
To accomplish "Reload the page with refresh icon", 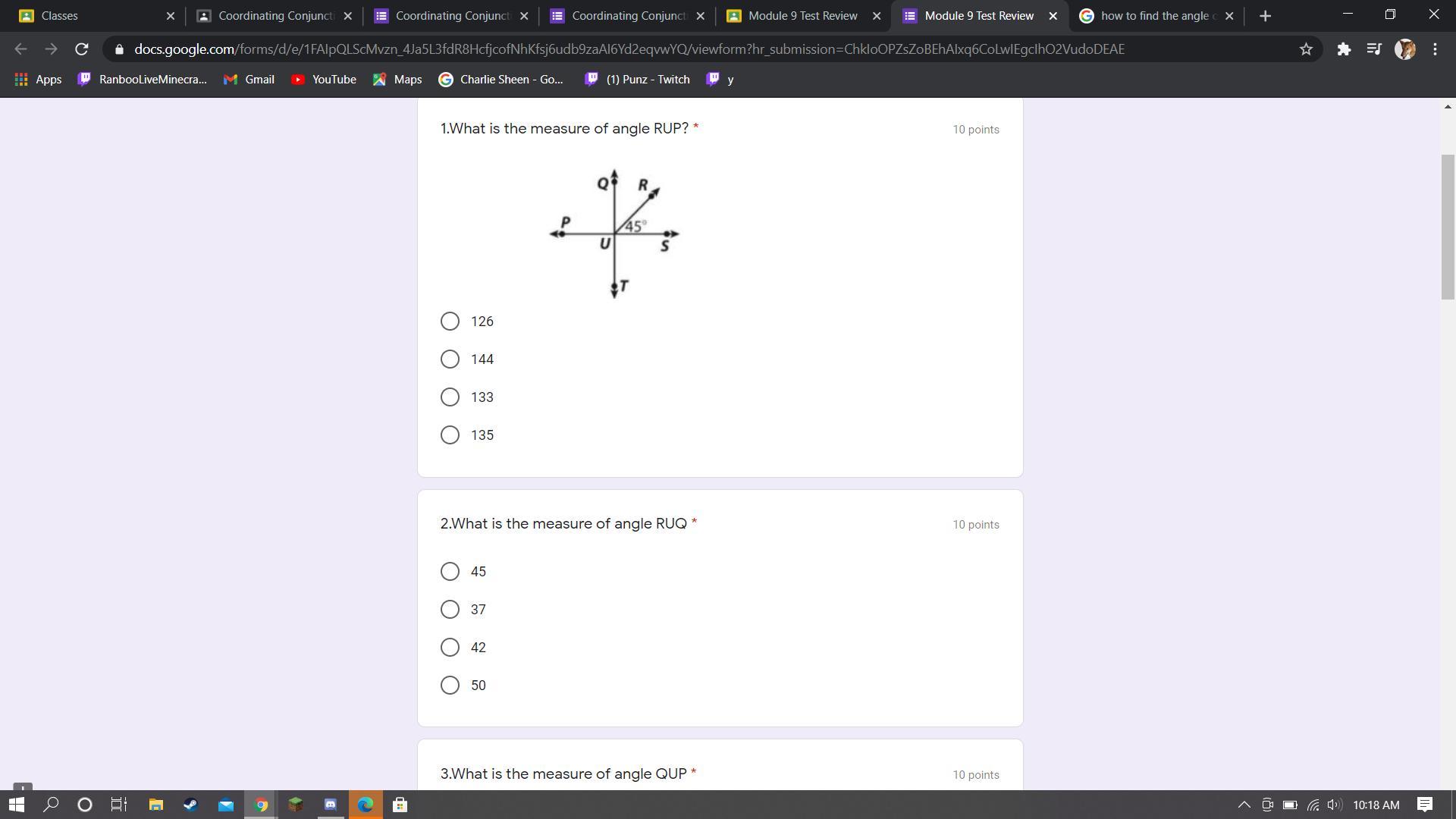I will click(x=82, y=49).
